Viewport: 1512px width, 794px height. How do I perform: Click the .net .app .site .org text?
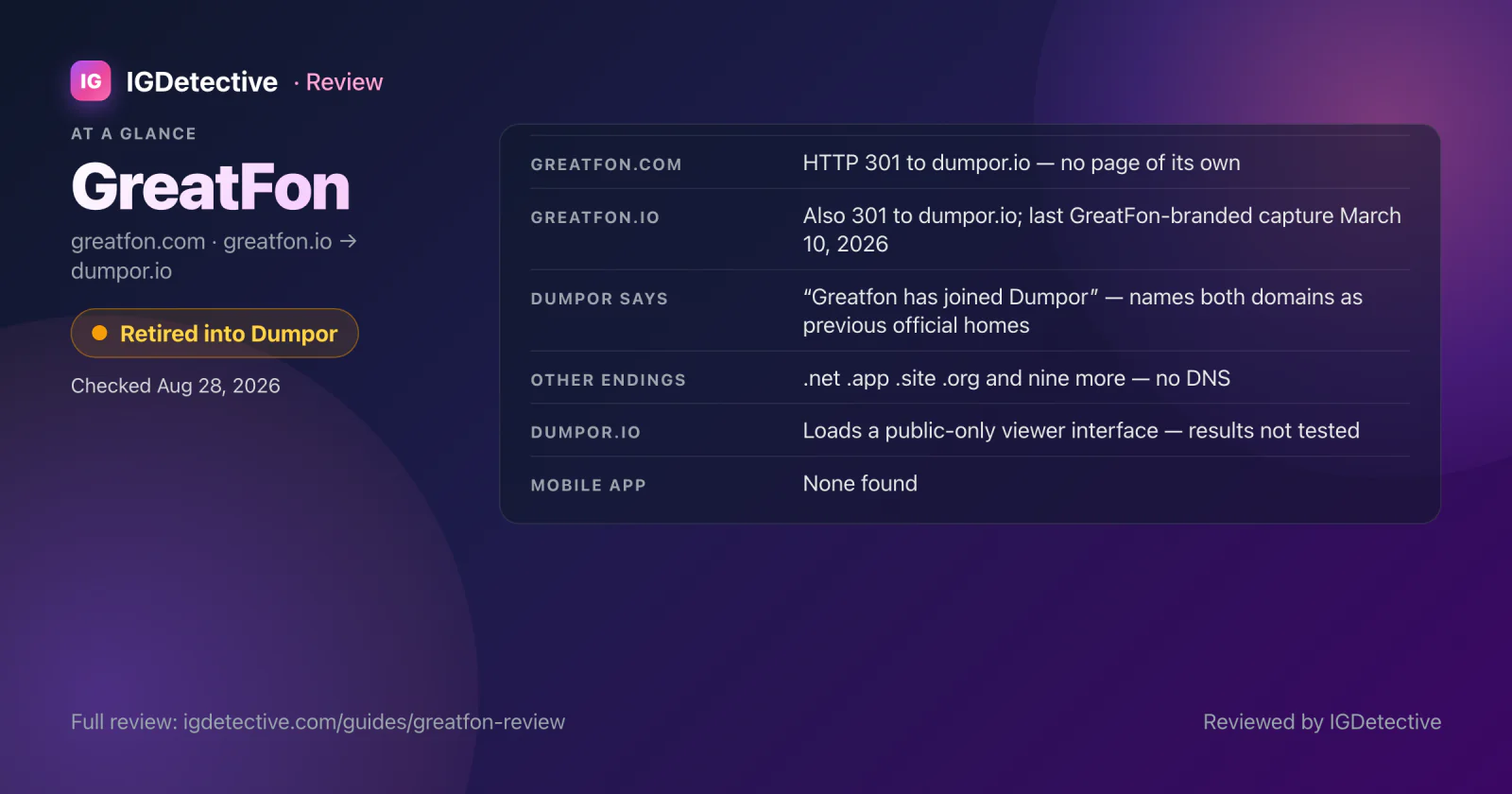pos(1017,378)
